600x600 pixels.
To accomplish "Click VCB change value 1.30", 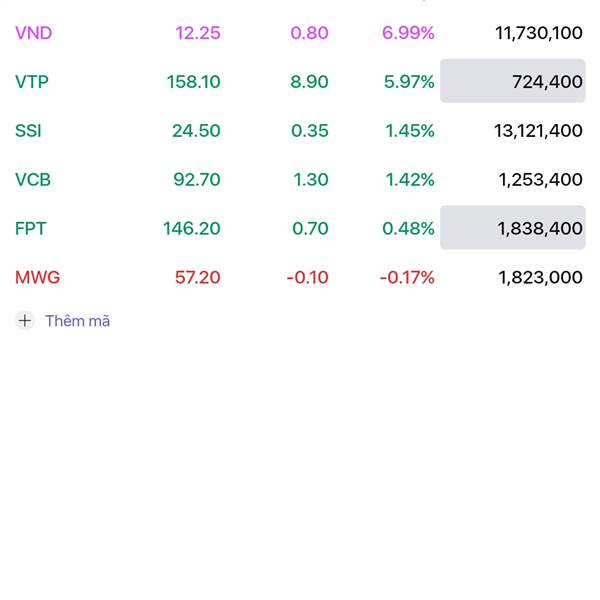I will [x=311, y=180].
